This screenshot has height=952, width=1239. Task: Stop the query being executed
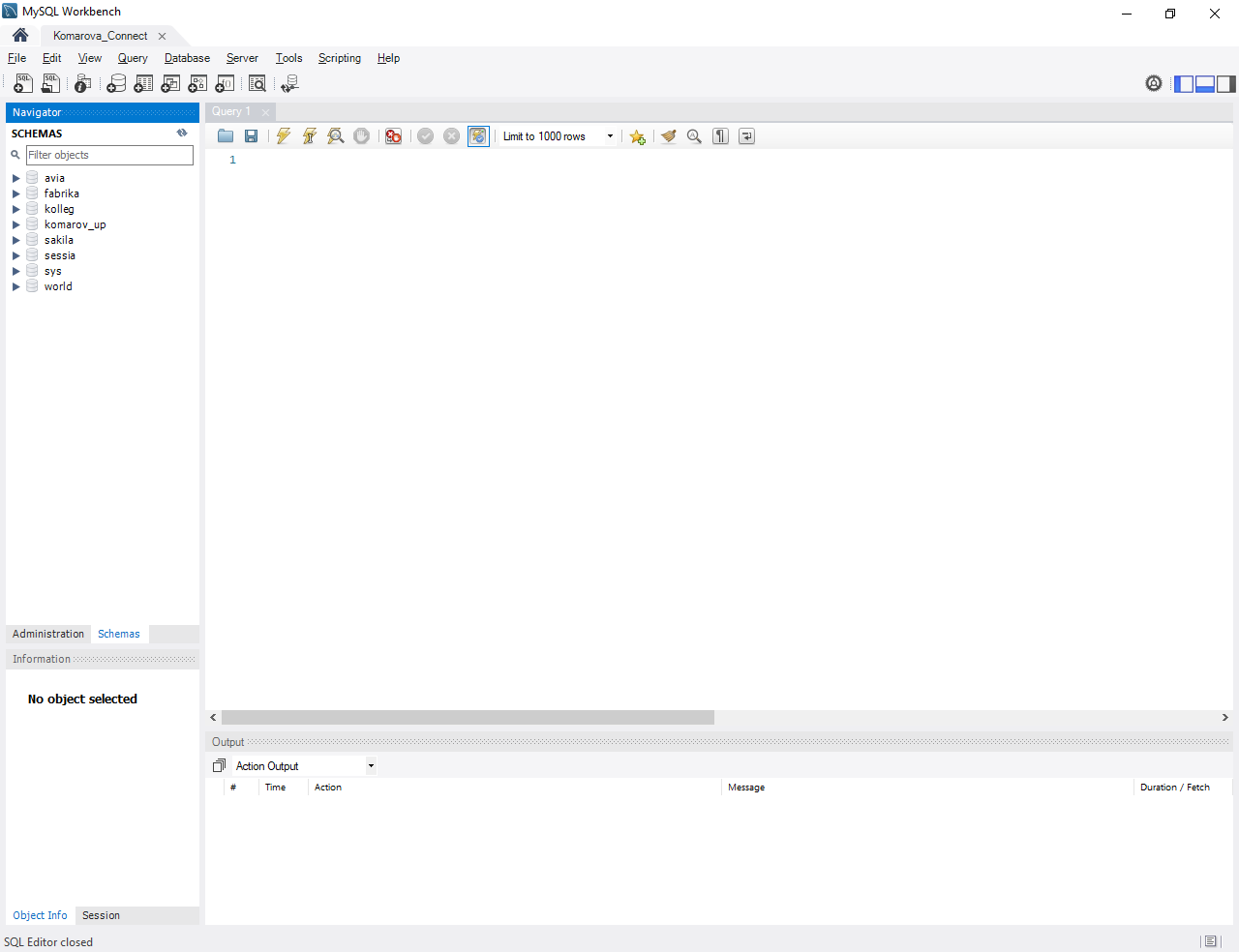tap(361, 136)
